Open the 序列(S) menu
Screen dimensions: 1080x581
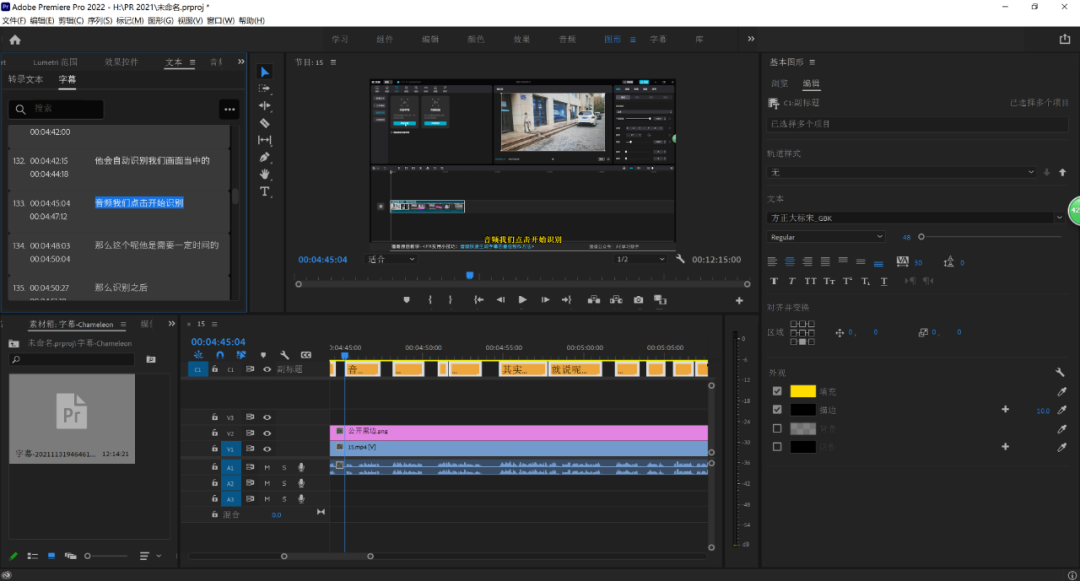101,20
